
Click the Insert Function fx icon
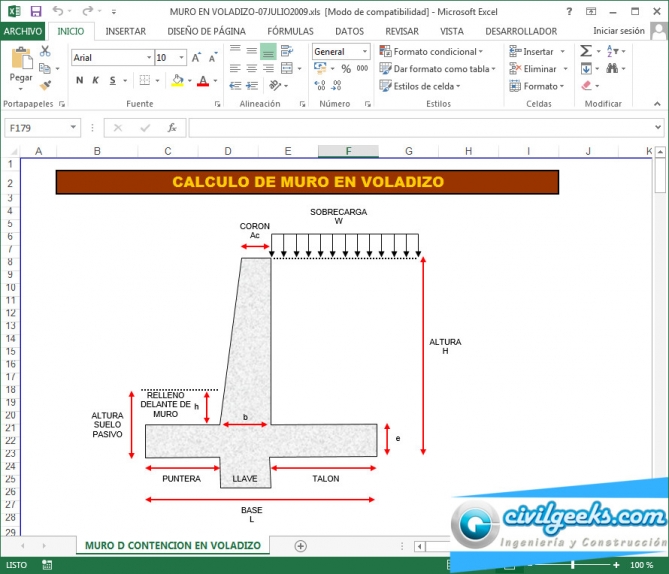pyautogui.click(x=172, y=128)
